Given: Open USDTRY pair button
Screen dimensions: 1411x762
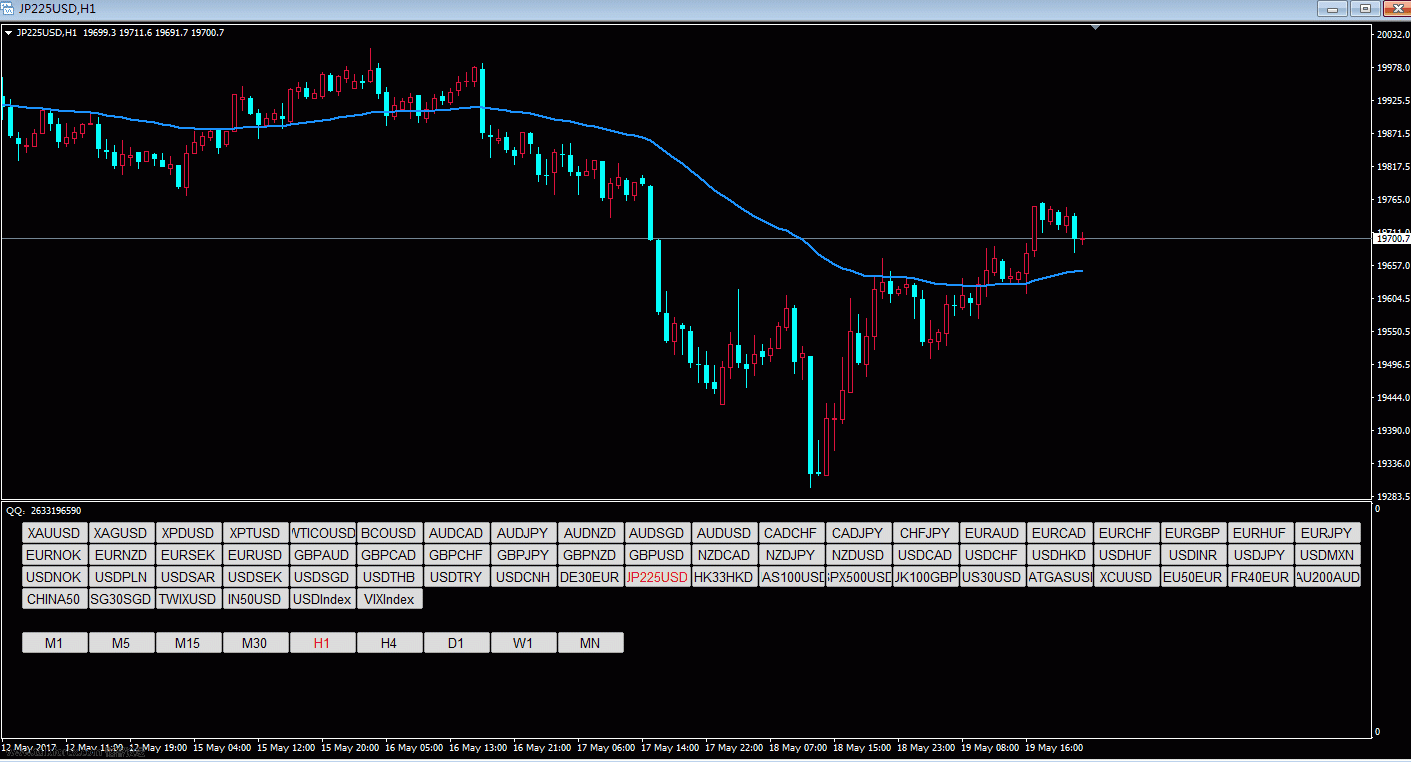Looking at the screenshot, I should pos(456,577).
